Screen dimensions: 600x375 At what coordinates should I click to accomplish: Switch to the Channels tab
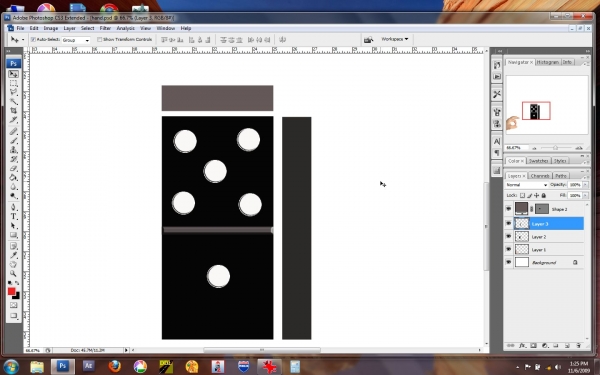pyautogui.click(x=540, y=176)
